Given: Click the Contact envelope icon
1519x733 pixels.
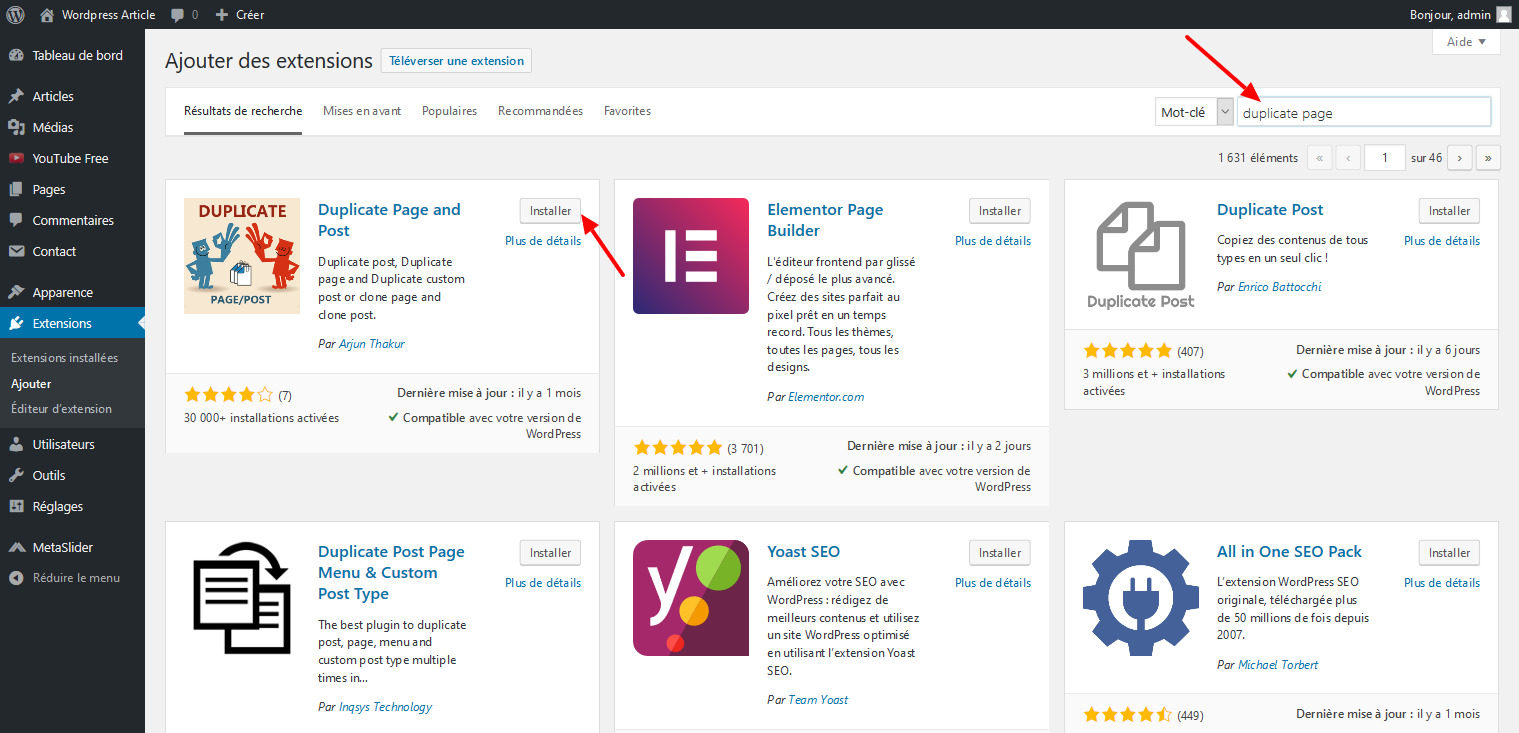Looking at the screenshot, I should coord(16,251).
